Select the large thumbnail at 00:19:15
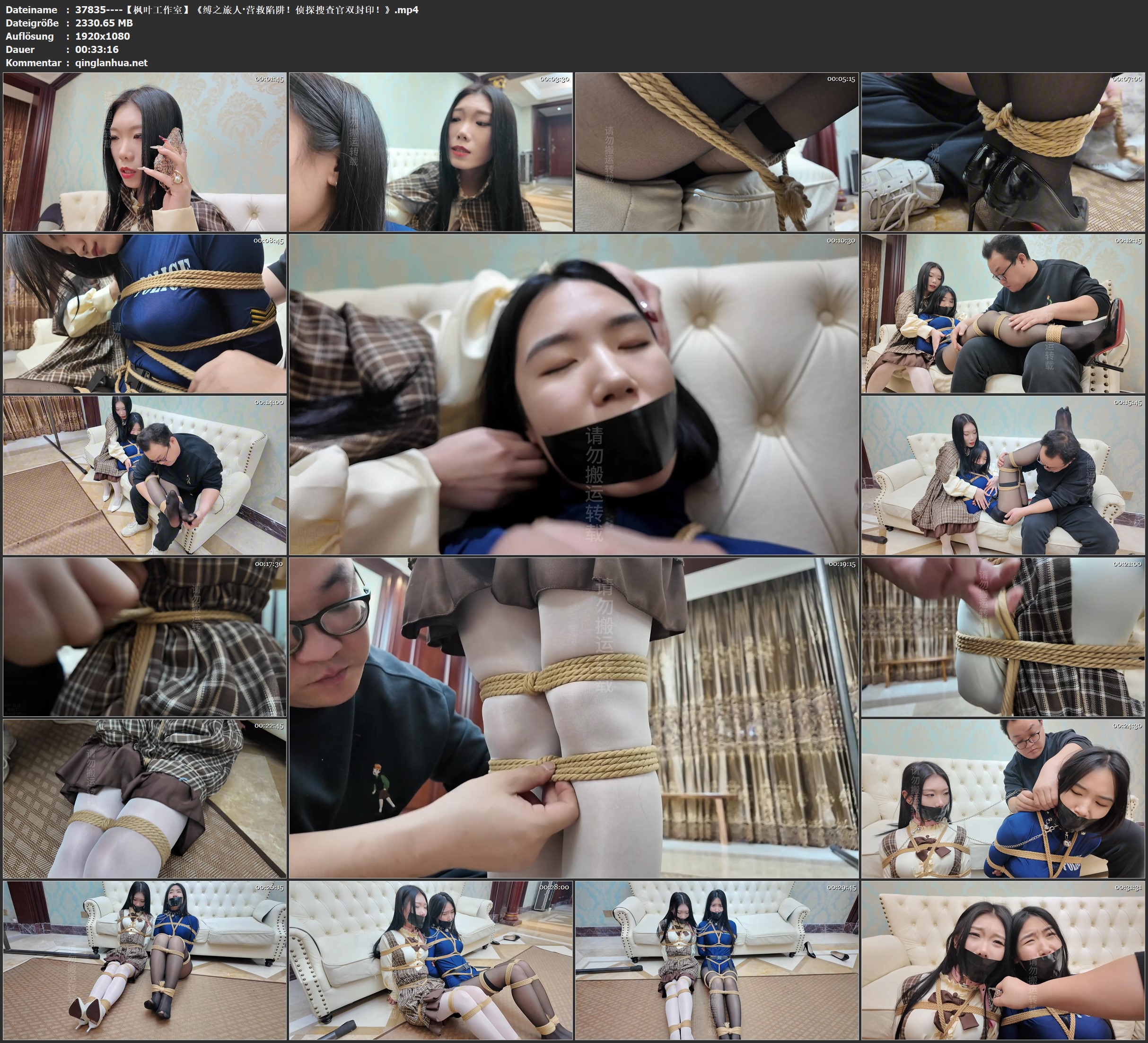Image resolution: width=1148 pixels, height=1043 pixels. [573, 717]
